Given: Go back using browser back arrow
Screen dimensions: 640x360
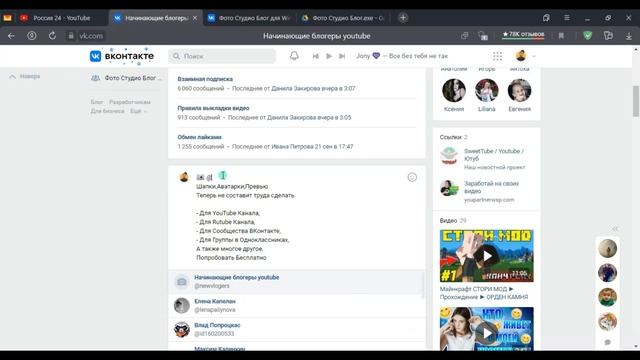Looking at the screenshot, I should point(11,36).
